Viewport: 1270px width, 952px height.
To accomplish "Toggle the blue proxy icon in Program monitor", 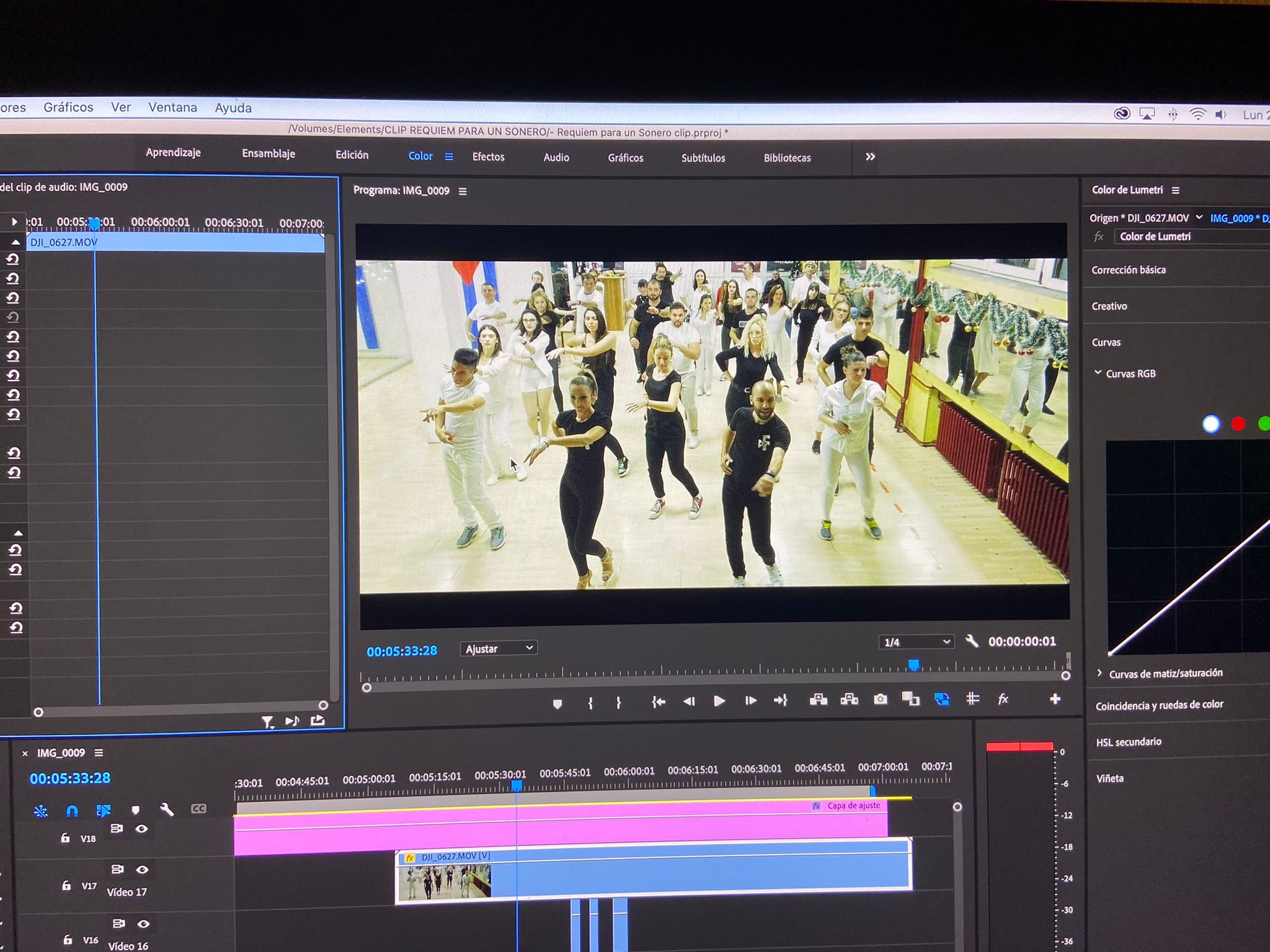I will coord(941,699).
